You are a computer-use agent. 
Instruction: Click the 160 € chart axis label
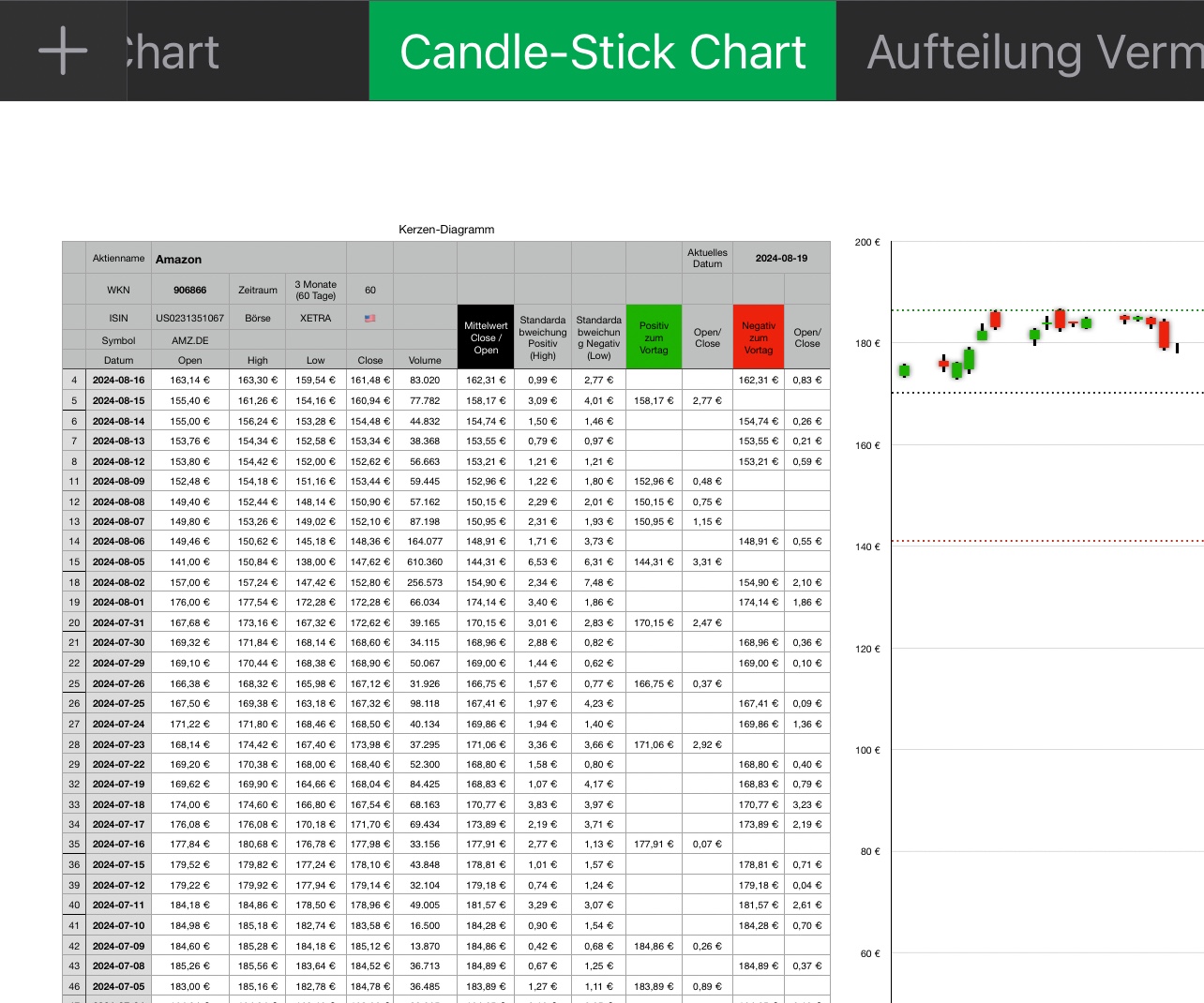pos(867,445)
